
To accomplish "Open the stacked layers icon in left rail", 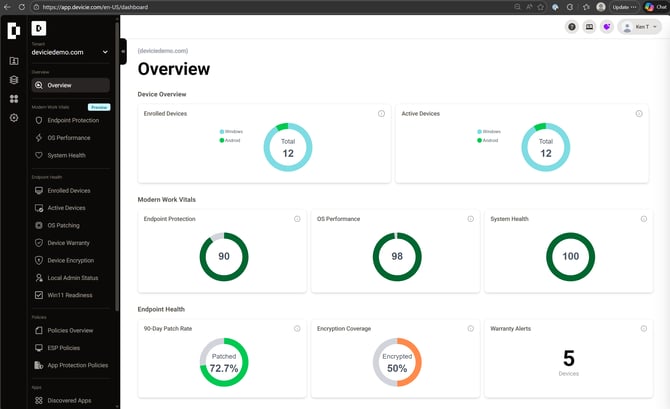I will click(x=14, y=80).
